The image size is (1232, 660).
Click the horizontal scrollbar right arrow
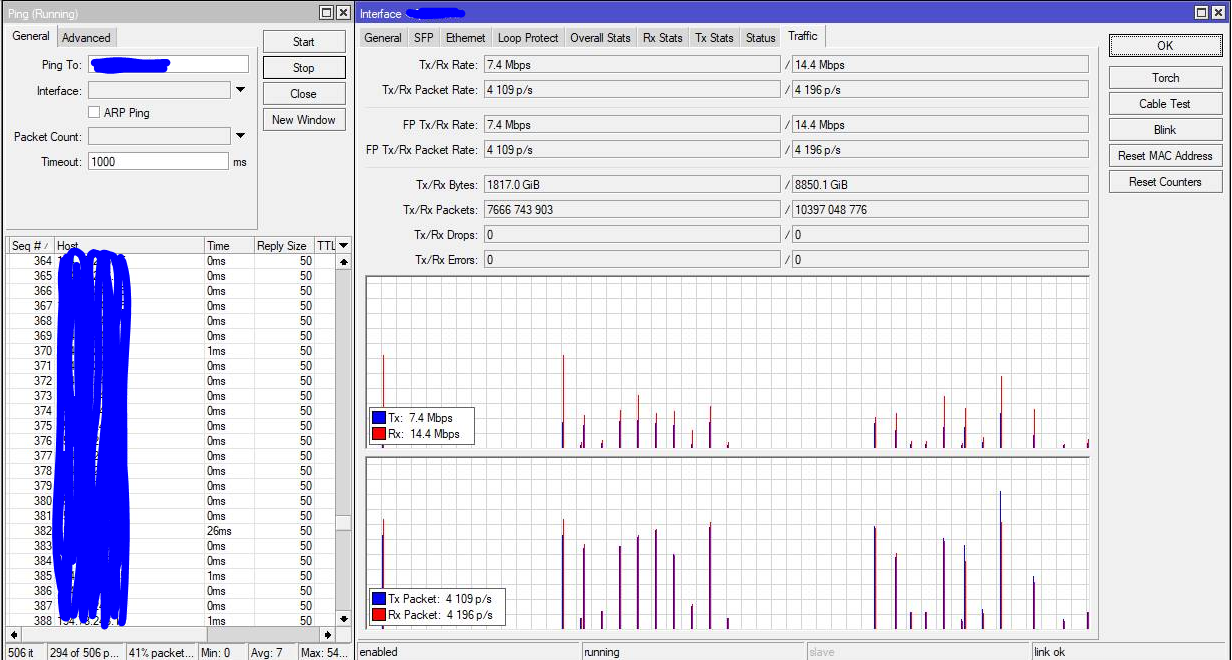(x=328, y=635)
